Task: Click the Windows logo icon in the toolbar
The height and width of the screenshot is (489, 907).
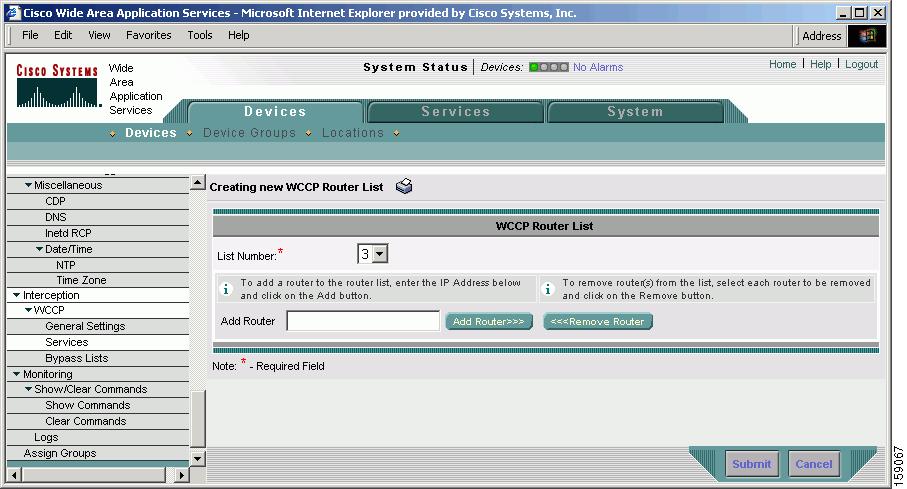Action: [x=867, y=36]
